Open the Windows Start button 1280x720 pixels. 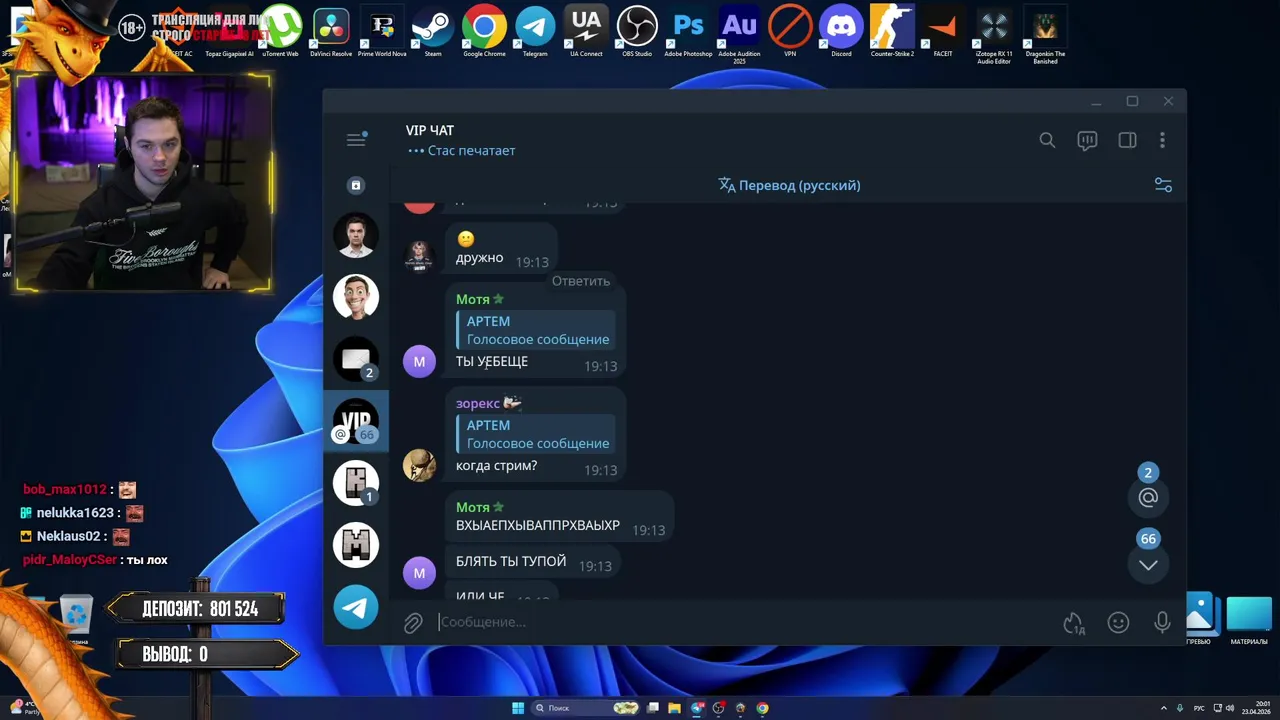518,708
